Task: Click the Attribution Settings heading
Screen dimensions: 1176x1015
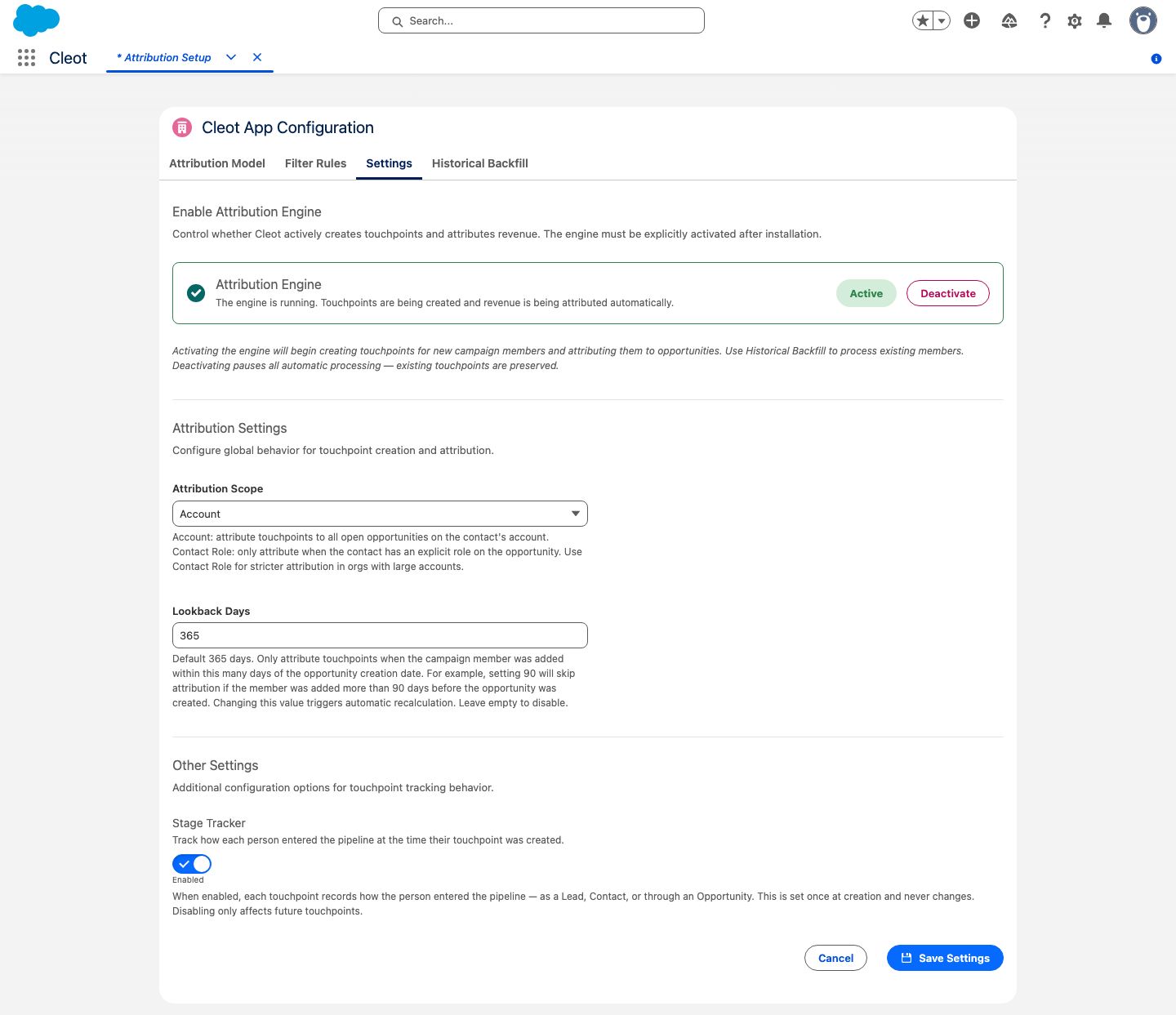Action: pyautogui.click(x=229, y=428)
